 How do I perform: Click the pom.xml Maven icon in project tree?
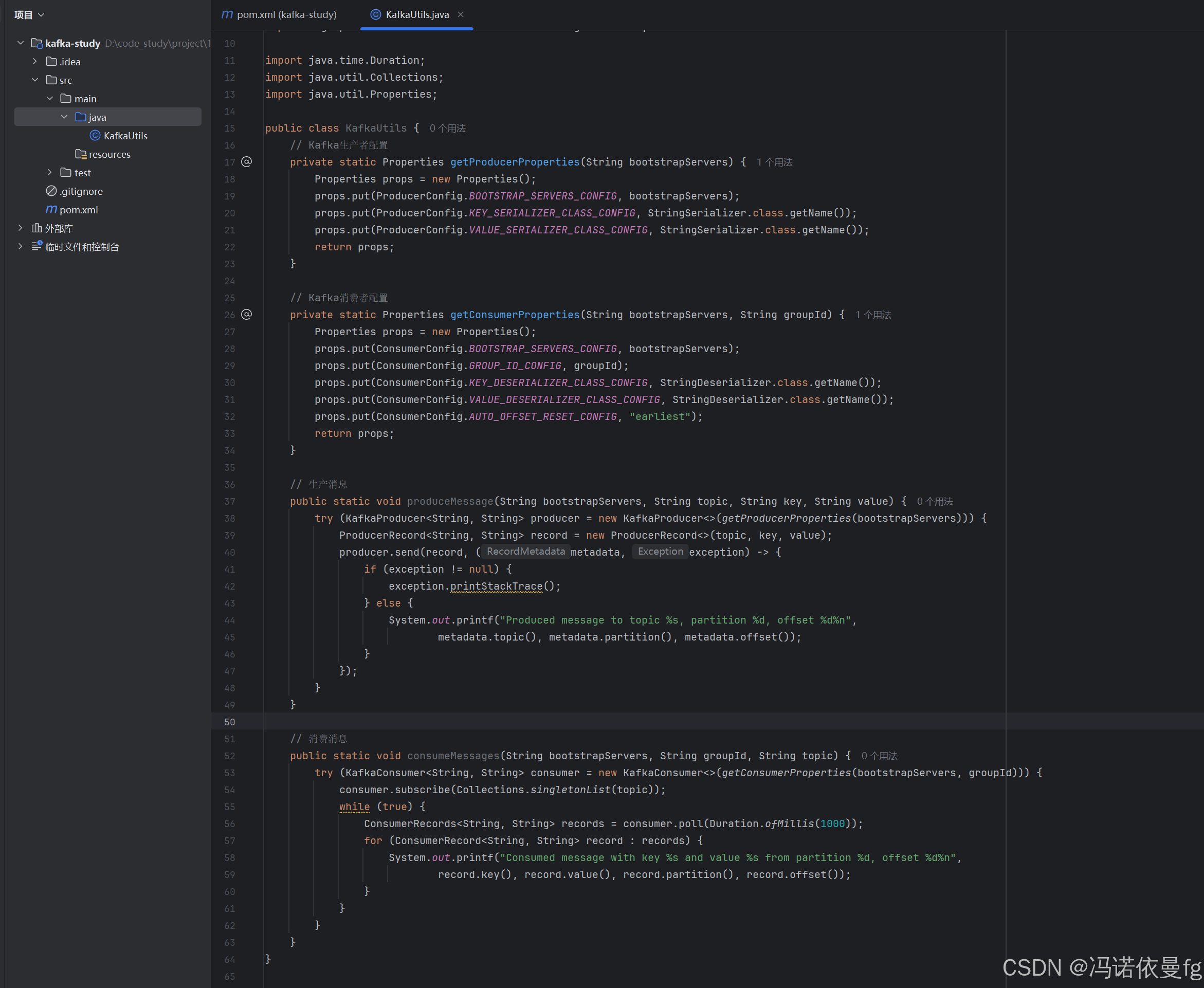click(x=51, y=209)
